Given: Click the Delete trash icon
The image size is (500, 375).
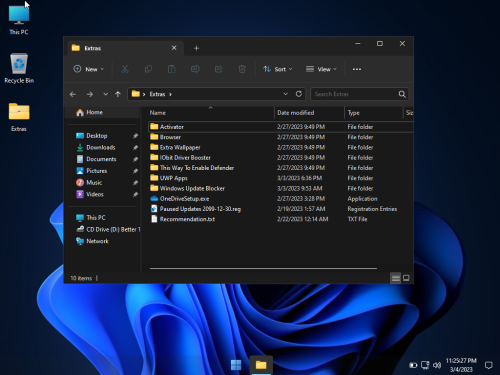Looking at the screenshot, I should point(242,69).
